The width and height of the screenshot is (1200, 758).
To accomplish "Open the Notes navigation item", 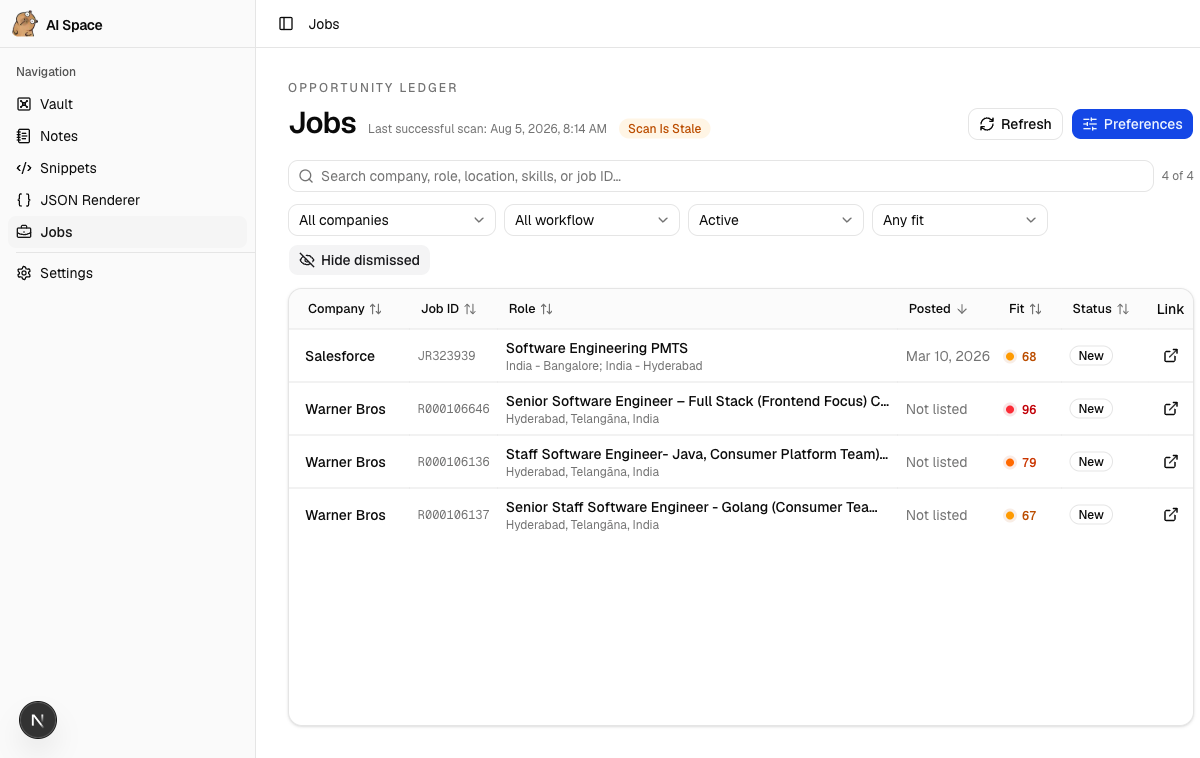I will coord(127,136).
